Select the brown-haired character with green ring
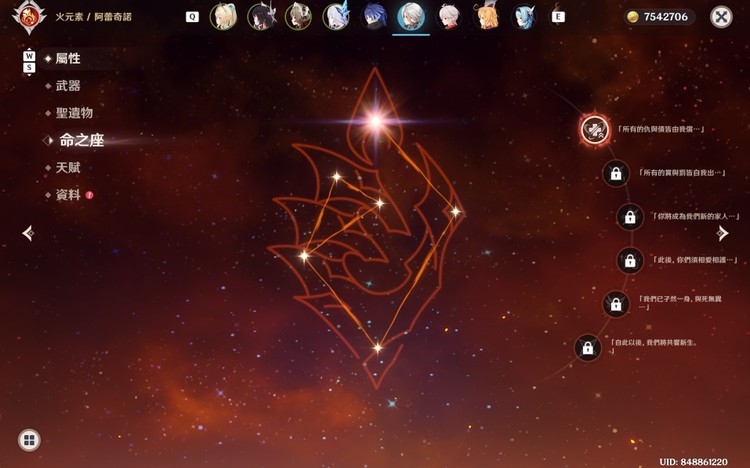The image size is (750, 468). click(298, 17)
